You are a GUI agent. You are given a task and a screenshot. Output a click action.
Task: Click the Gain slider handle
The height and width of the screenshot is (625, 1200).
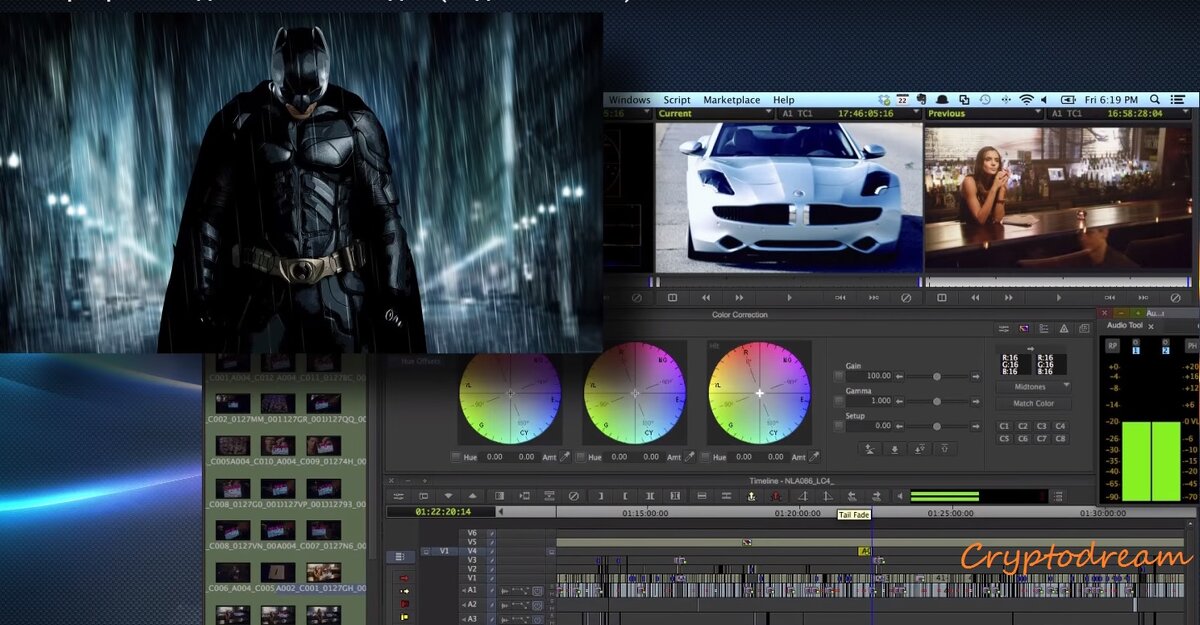(x=937, y=376)
